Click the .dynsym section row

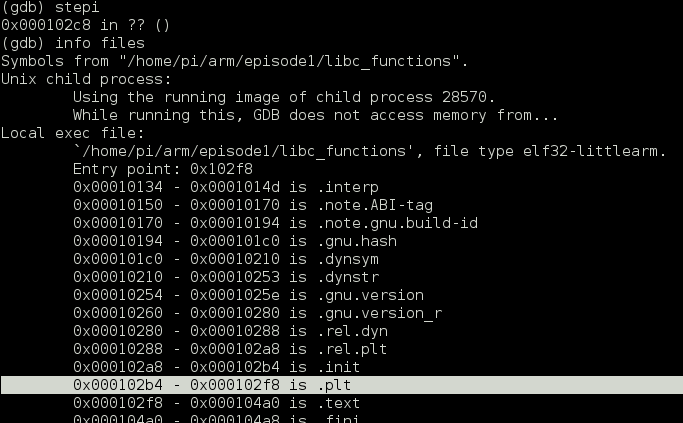point(226,259)
